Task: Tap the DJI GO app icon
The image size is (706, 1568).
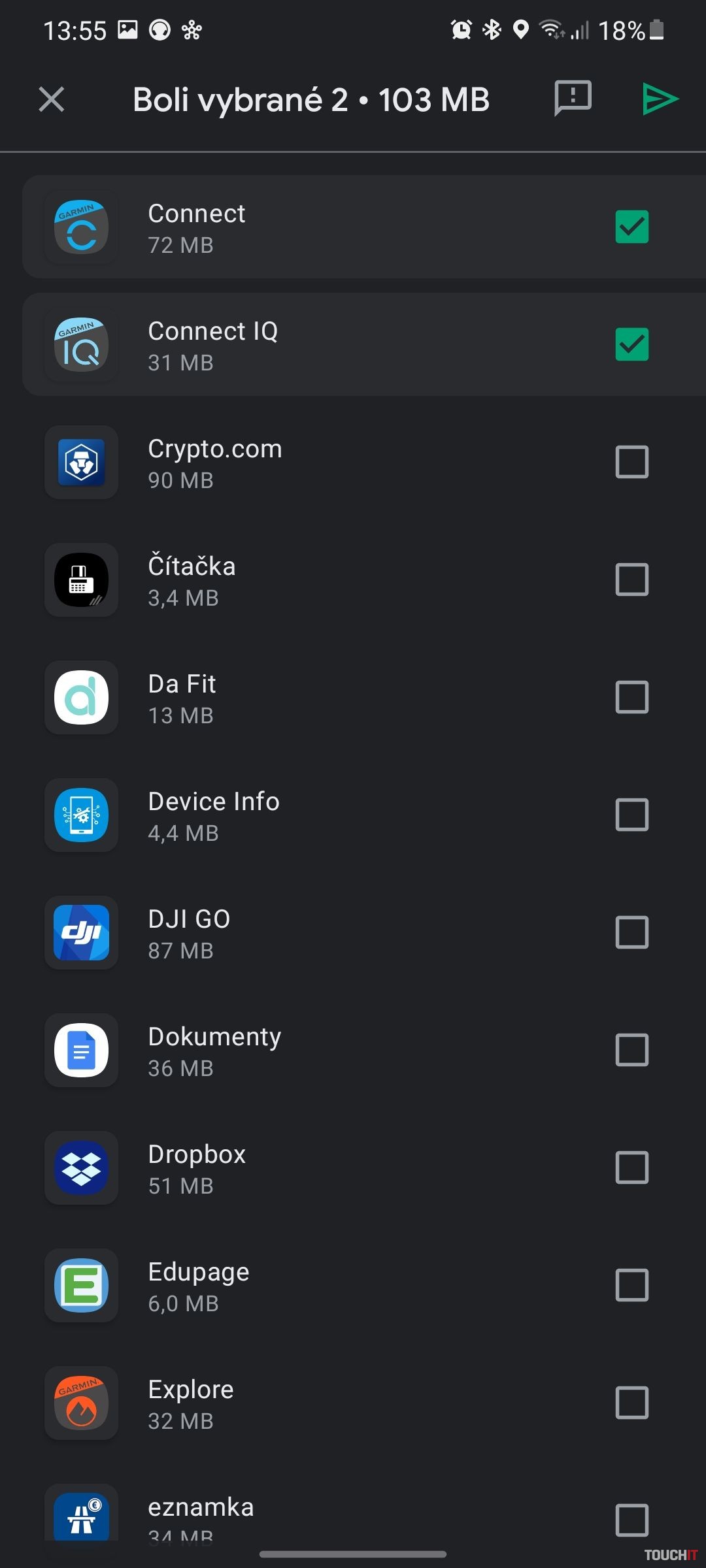Action: [x=81, y=933]
